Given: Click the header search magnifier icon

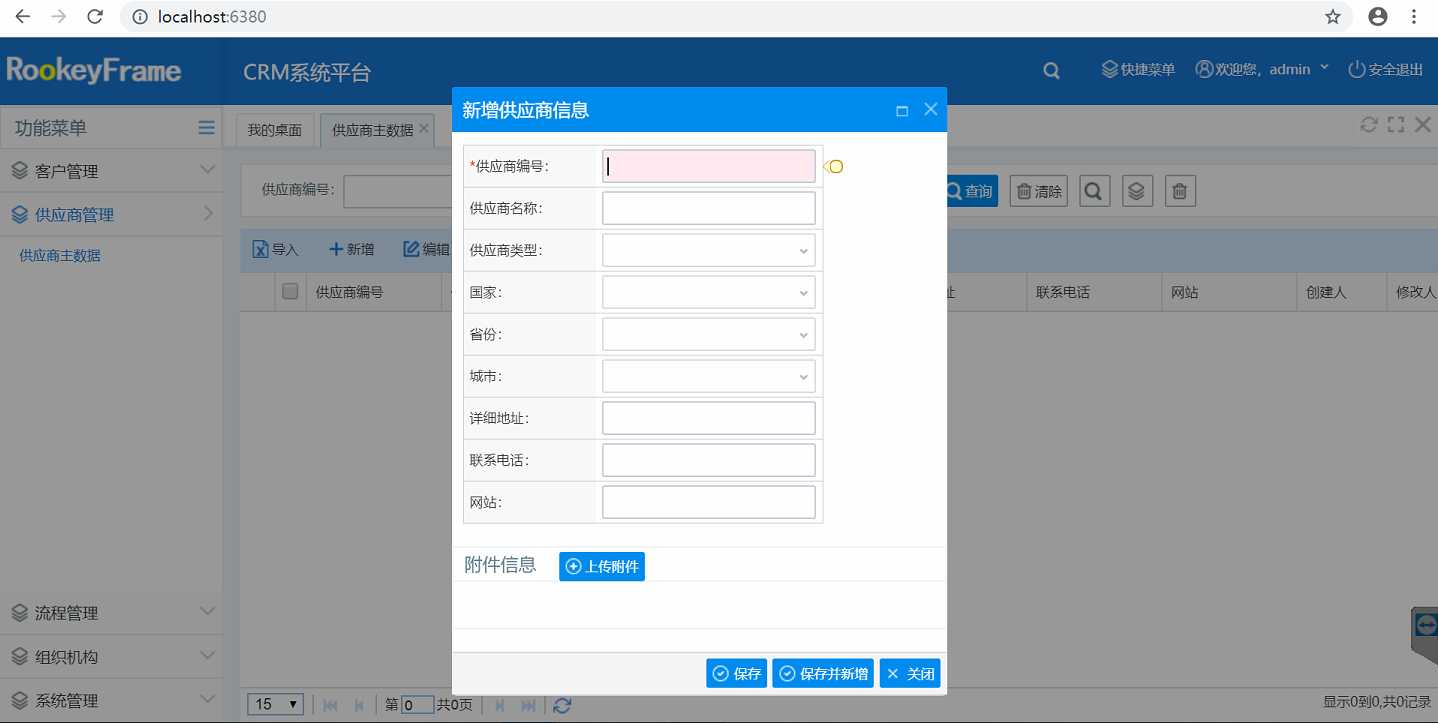Looking at the screenshot, I should point(1051,71).
